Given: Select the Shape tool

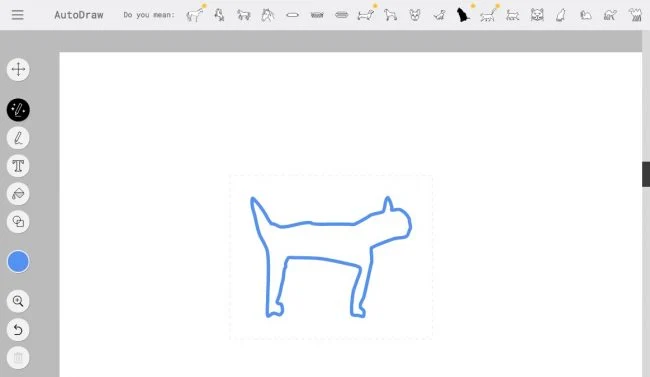Looking at the screenshot, I should (18, 221).
